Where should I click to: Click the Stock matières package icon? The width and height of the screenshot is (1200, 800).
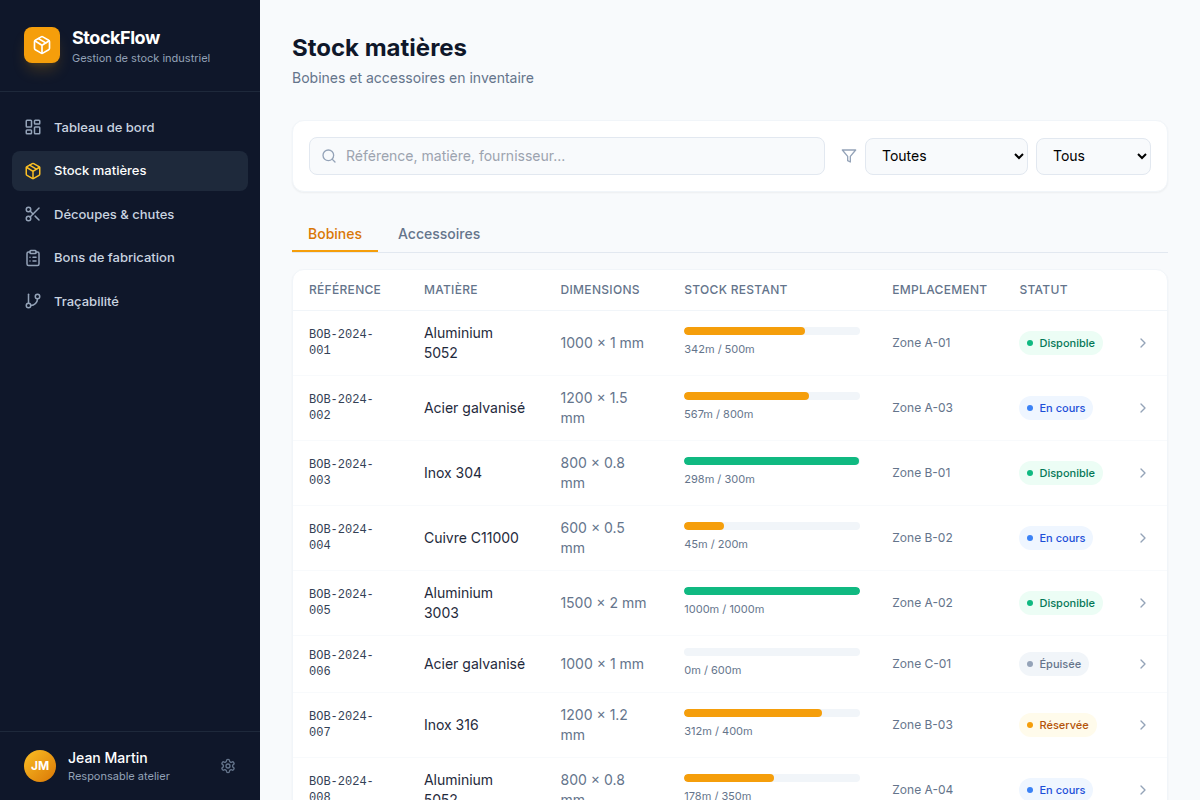pyautogui.click(x=33, y=171)
